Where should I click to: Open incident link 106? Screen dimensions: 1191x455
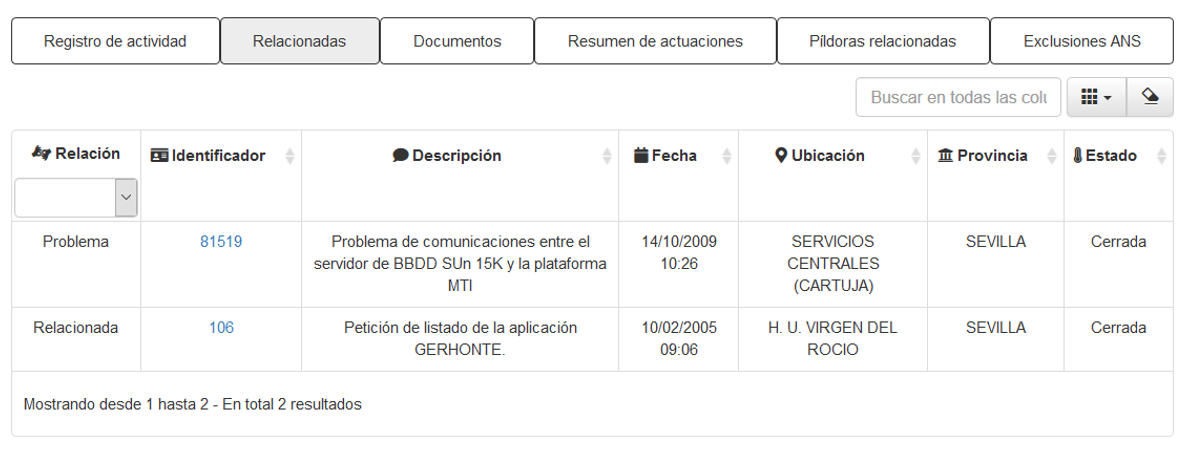click(x=221, y=328)
